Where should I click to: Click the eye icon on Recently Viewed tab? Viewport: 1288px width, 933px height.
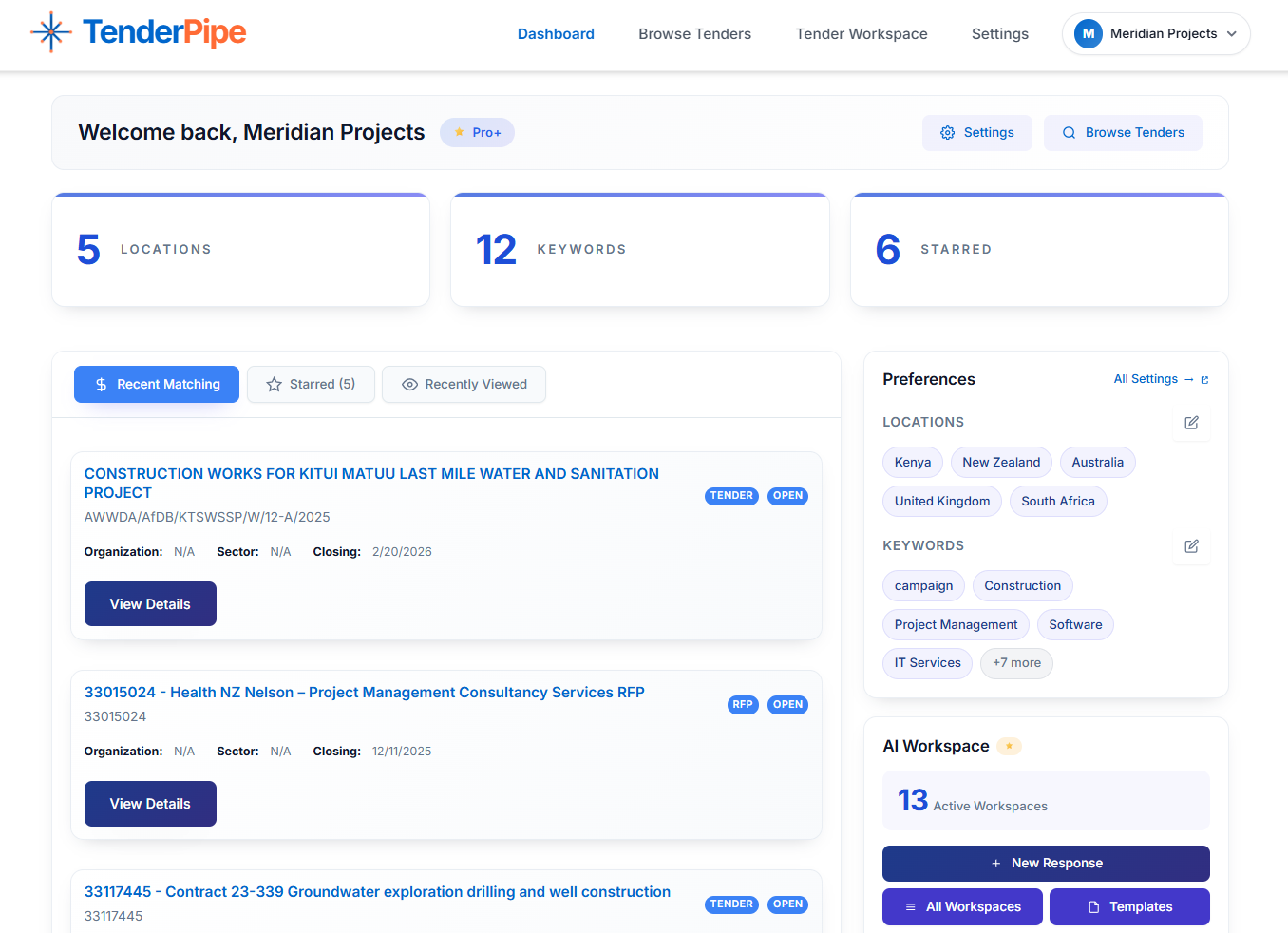coord(409,384)
